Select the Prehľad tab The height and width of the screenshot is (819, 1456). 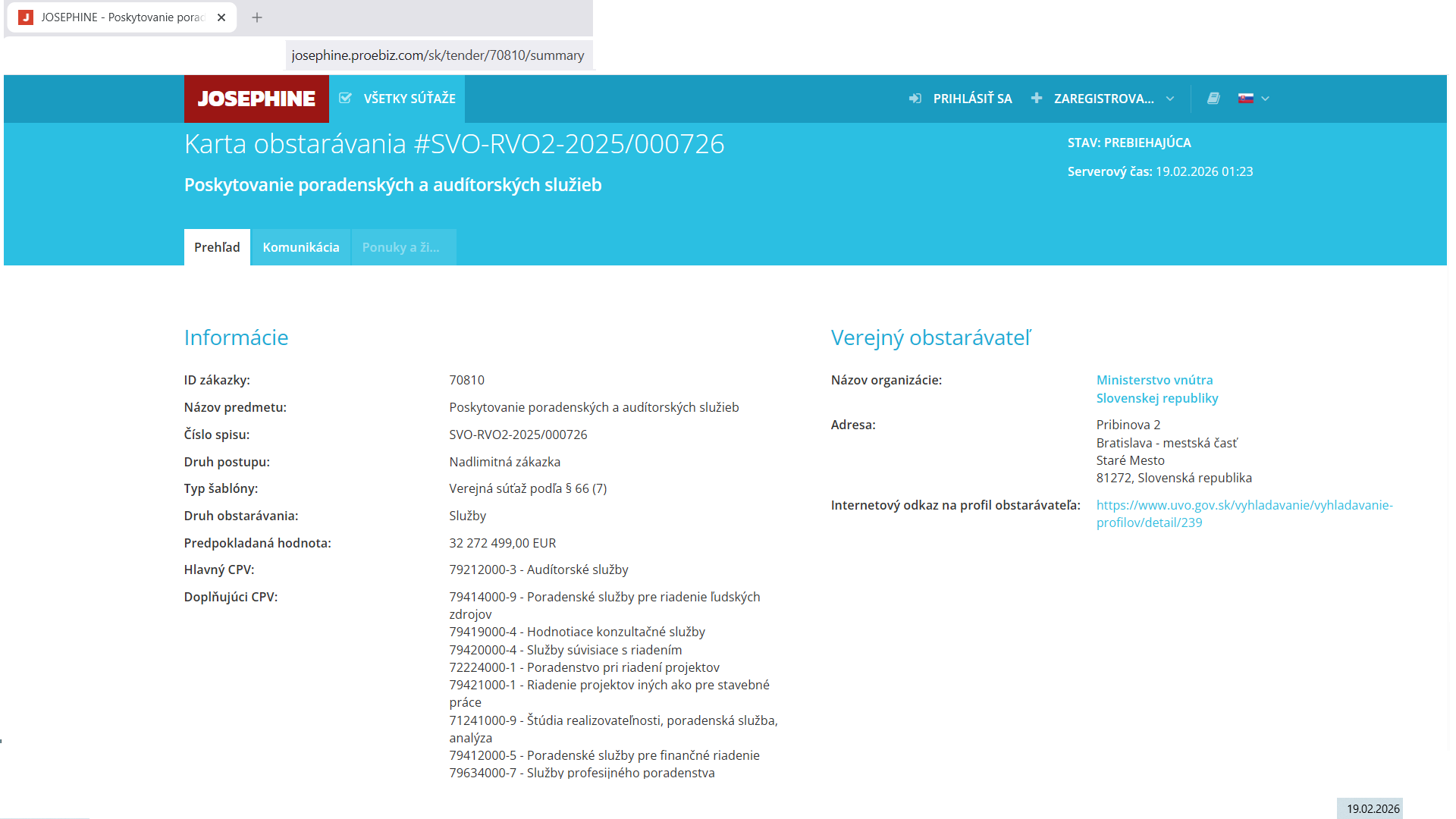click(x=217, y=247)
